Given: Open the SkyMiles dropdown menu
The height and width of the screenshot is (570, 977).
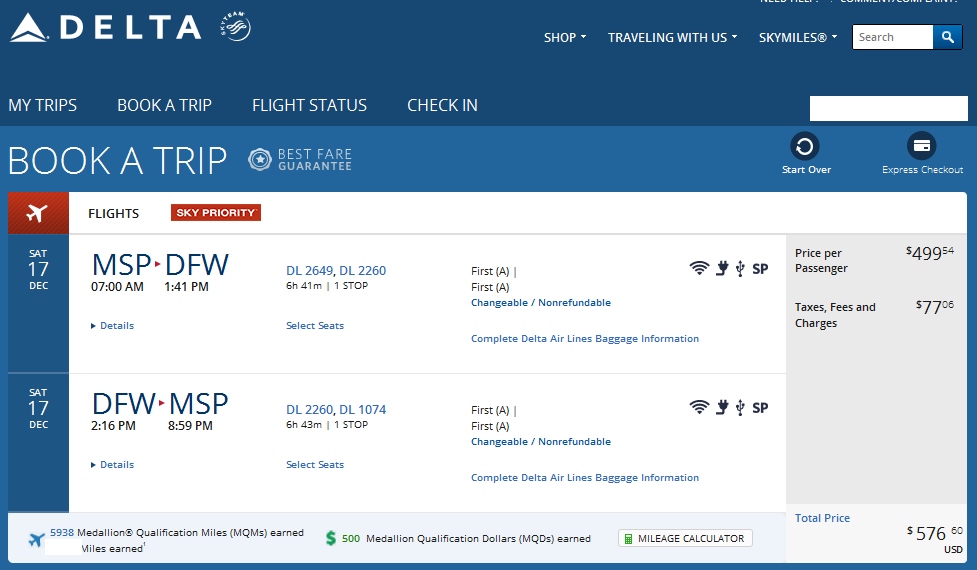Looking at the screenshot, I should (x=797, y=38).
